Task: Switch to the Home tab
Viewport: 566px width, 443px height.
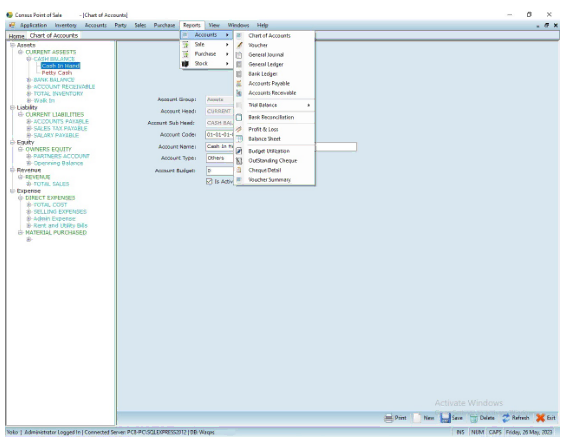Action: point(16,36)
